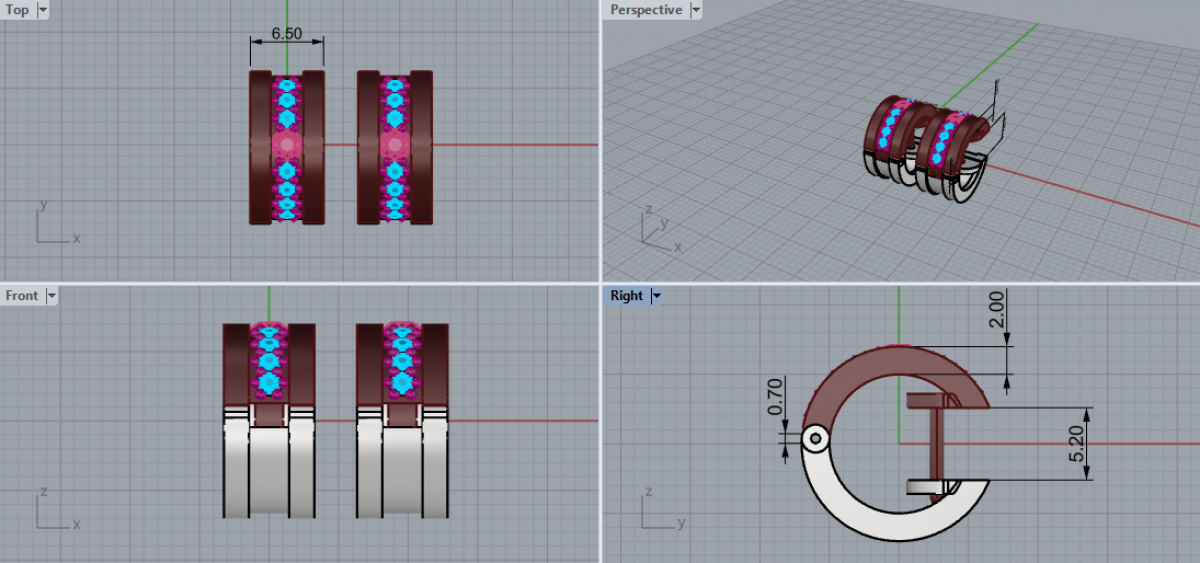This screenshot has width=1200, height=563.
Task: Select the 5.20 dimension text
Action: point(1077,442)
